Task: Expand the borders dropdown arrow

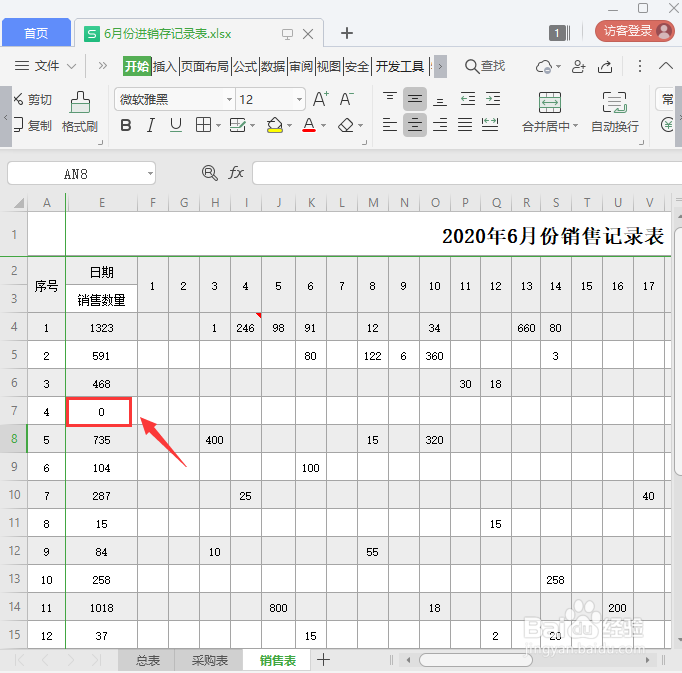Action: click(x=218, y=126)
